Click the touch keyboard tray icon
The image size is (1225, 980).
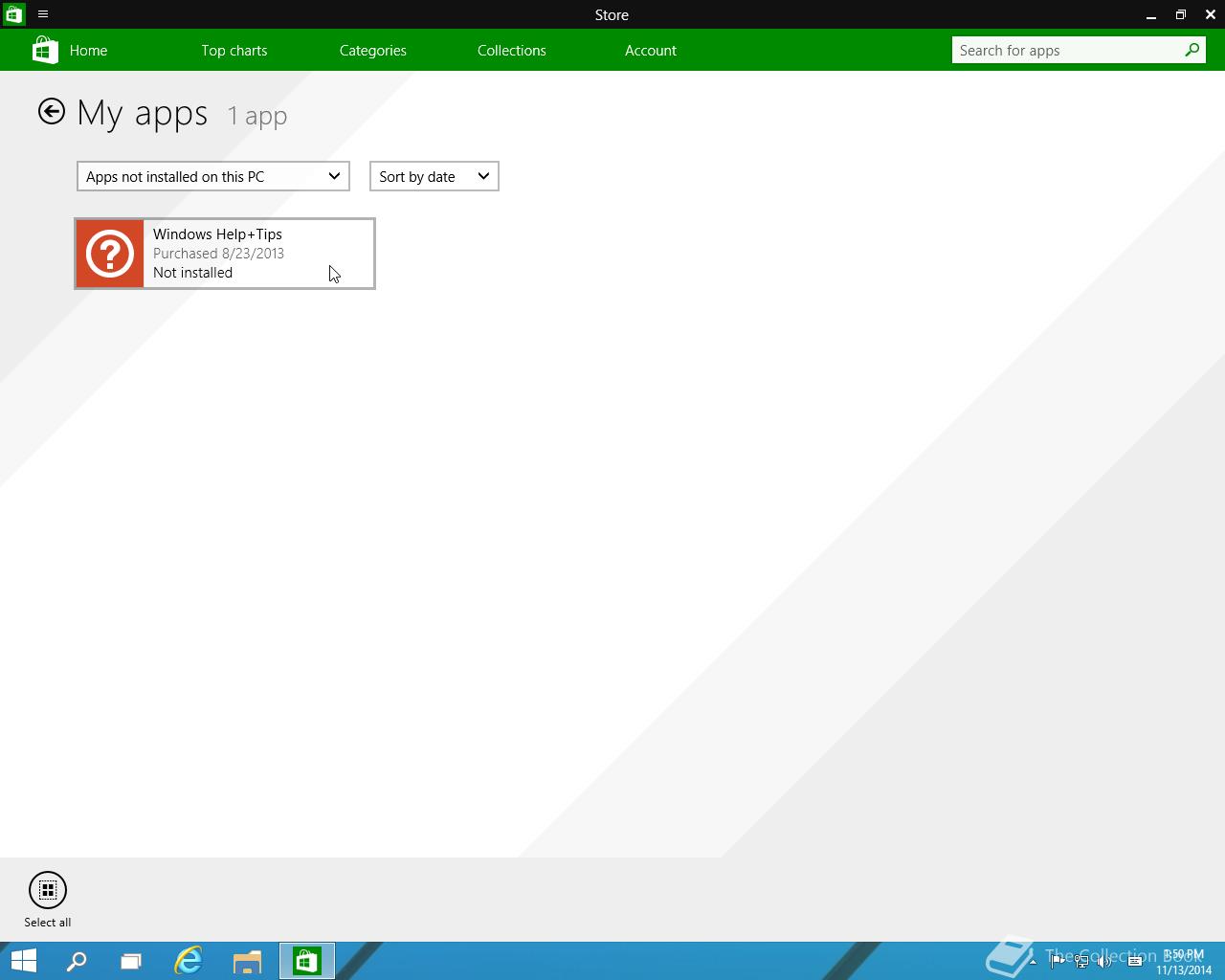(1135, 962)
